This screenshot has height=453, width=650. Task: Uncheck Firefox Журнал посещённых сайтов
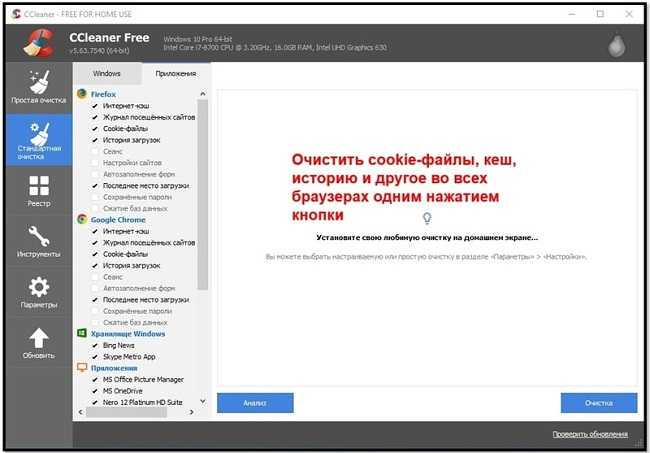[x=95, y=117]
